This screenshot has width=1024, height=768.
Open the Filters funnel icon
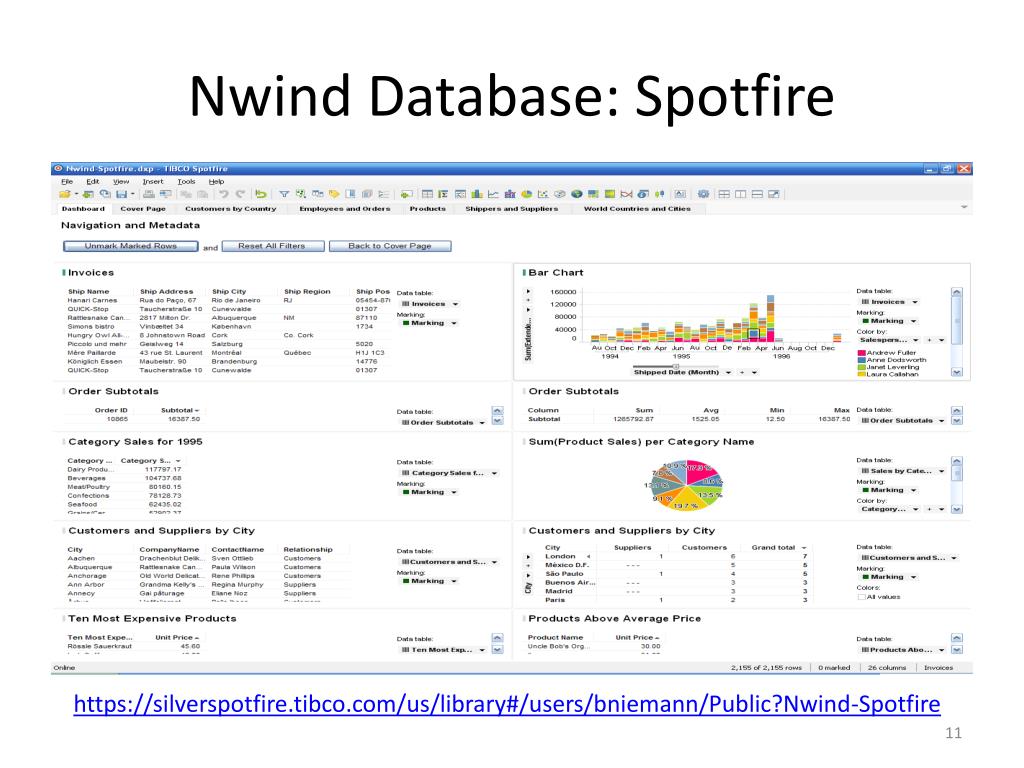285,194
